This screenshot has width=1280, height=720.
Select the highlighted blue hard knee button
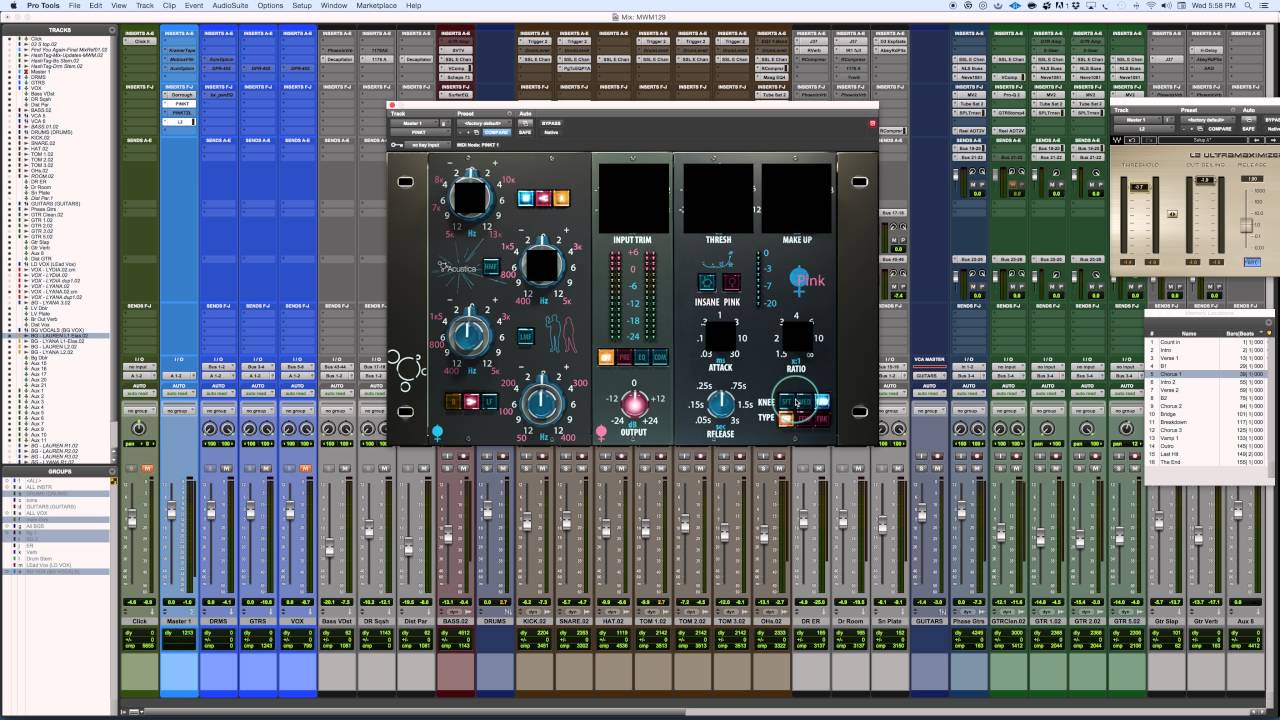(x=822, y=400)
